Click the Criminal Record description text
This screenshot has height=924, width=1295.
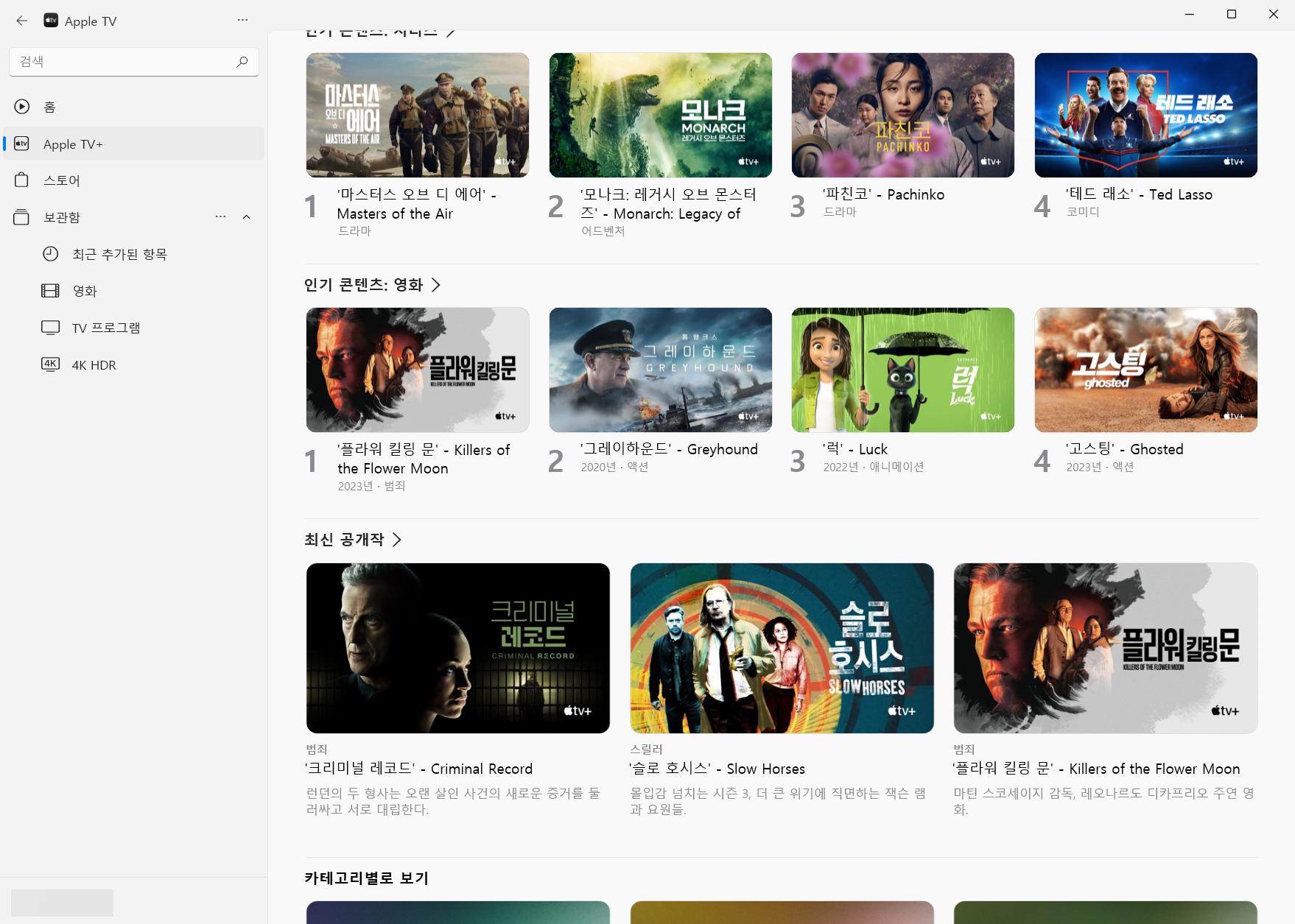(x=453, y=801)
